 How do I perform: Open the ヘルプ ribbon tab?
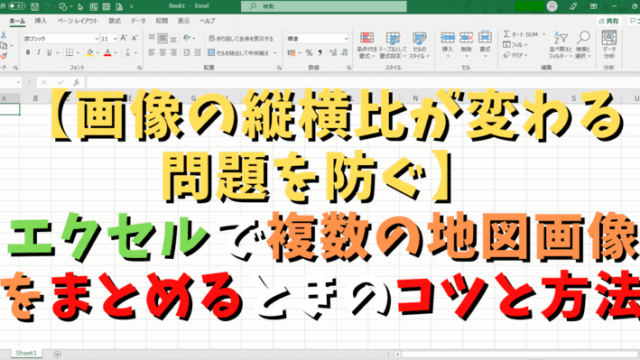(x=207, y=21)
